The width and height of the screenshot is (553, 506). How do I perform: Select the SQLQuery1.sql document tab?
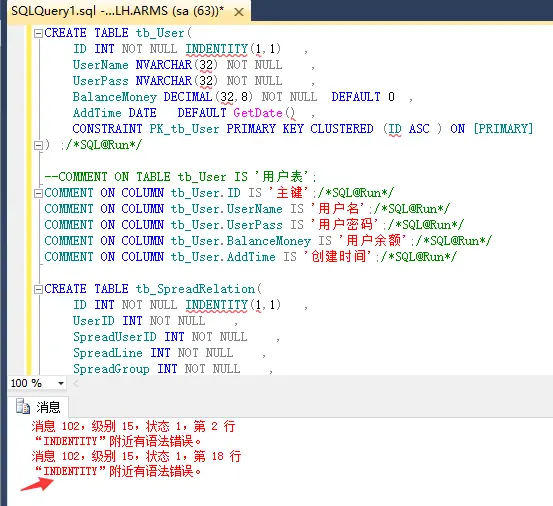pos(118,11)
